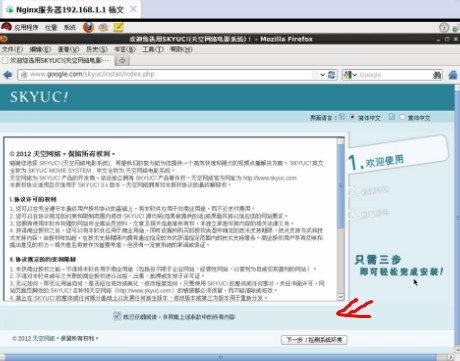Image resolution: width=460 pixels, height=361 pixels.
Task: Open the Firefox 文件 (F) menu
Action: [12, 49]
